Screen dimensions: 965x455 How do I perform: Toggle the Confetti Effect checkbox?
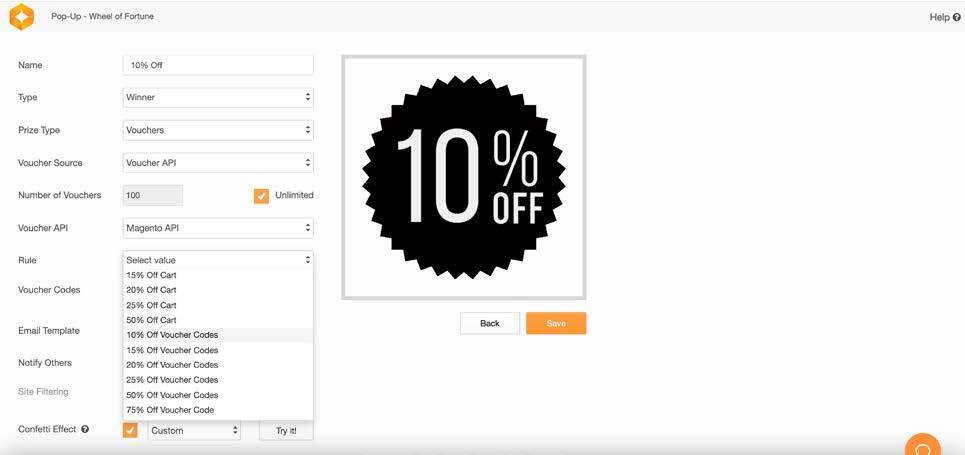point(130,430)
